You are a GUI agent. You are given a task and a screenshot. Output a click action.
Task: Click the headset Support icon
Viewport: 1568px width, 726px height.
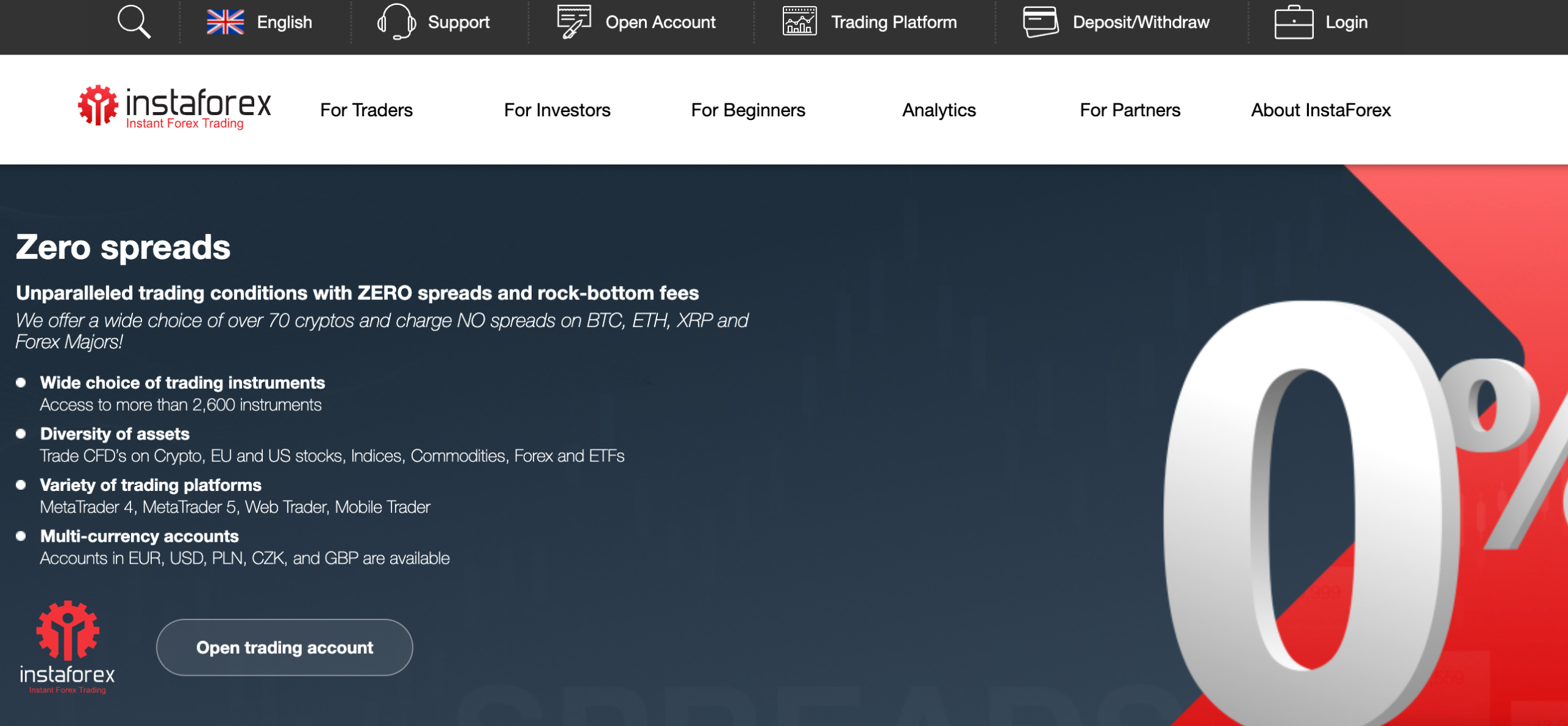point(396,22)
